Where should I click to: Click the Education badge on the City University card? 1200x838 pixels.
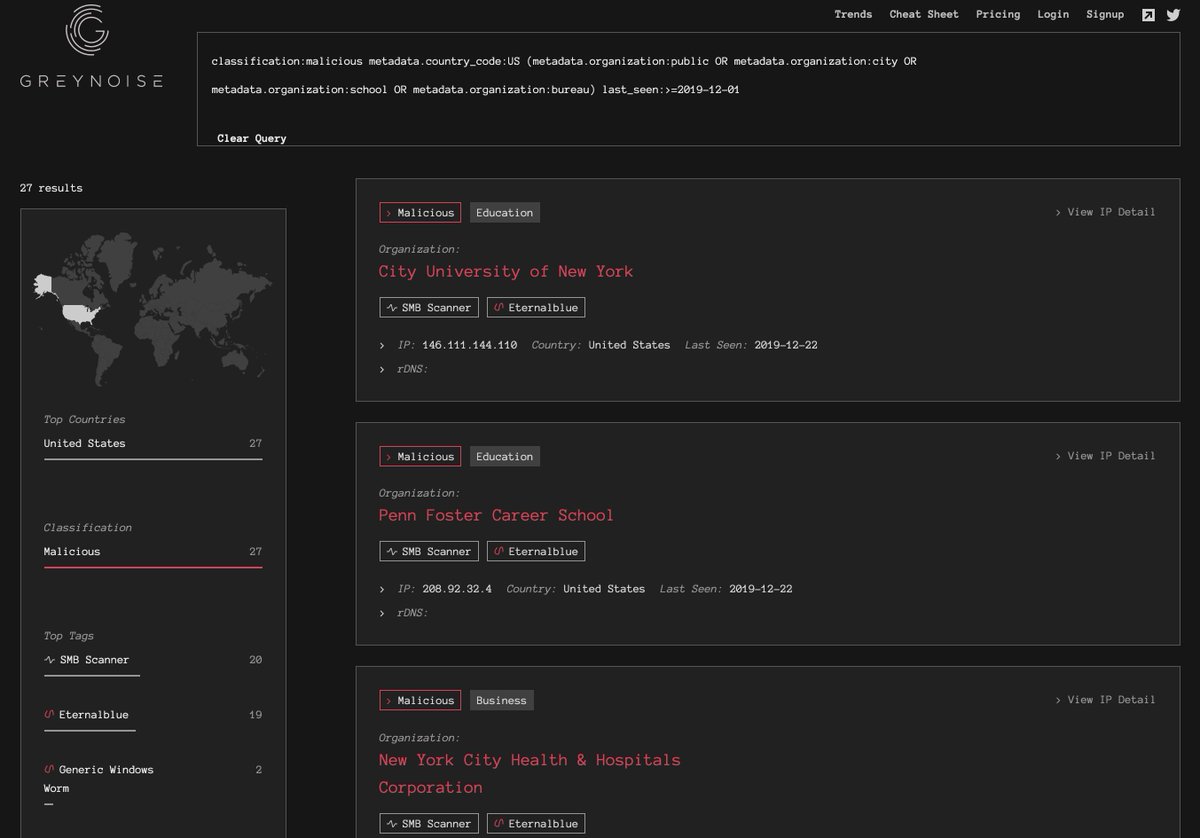(505, 212)
